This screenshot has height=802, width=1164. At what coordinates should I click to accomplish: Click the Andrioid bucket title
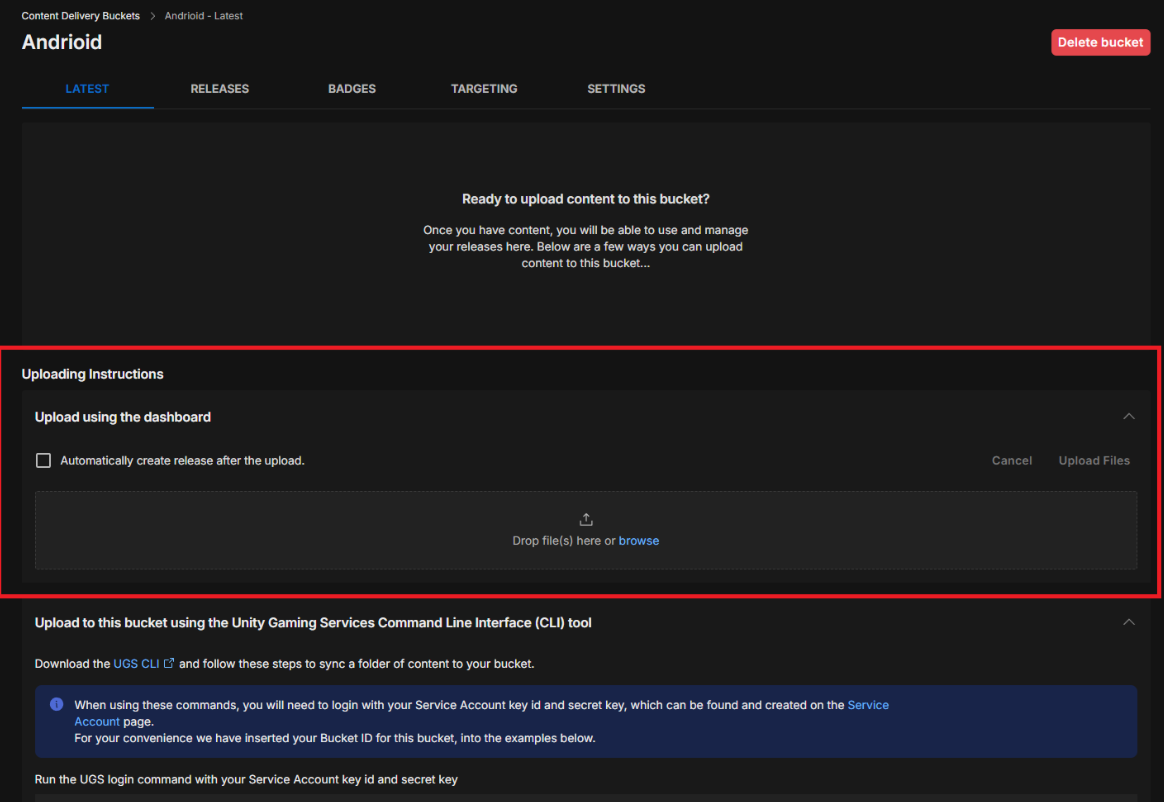[x=62, y=42]
